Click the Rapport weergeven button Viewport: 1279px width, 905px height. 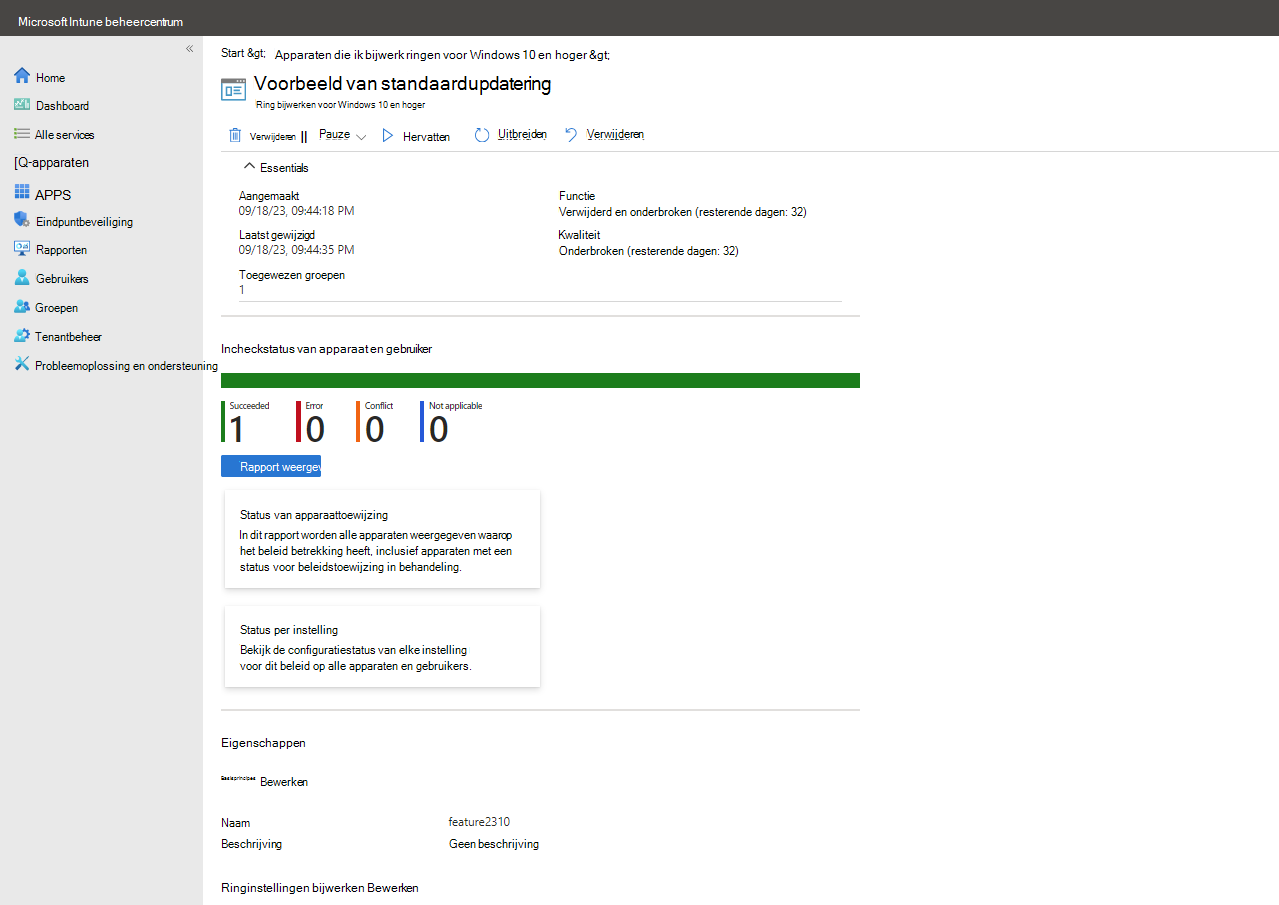(x=271, y=467)
